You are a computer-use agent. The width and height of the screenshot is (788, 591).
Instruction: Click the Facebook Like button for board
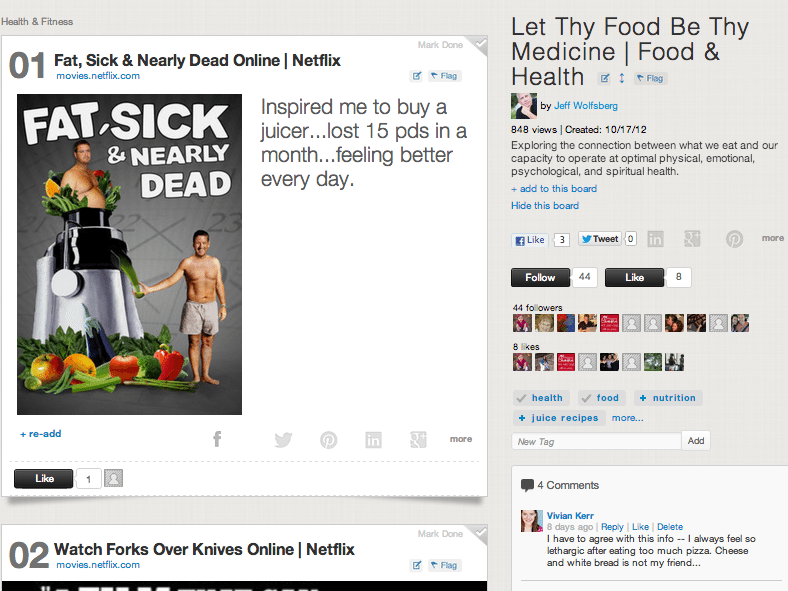530,240
